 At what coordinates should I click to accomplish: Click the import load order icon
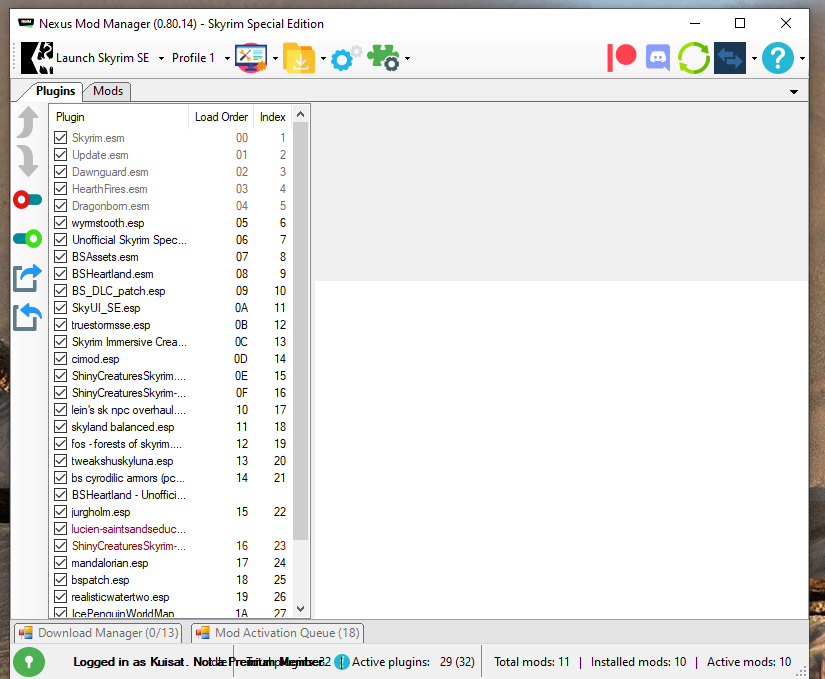pyautogui.click(x=27, y=317)
